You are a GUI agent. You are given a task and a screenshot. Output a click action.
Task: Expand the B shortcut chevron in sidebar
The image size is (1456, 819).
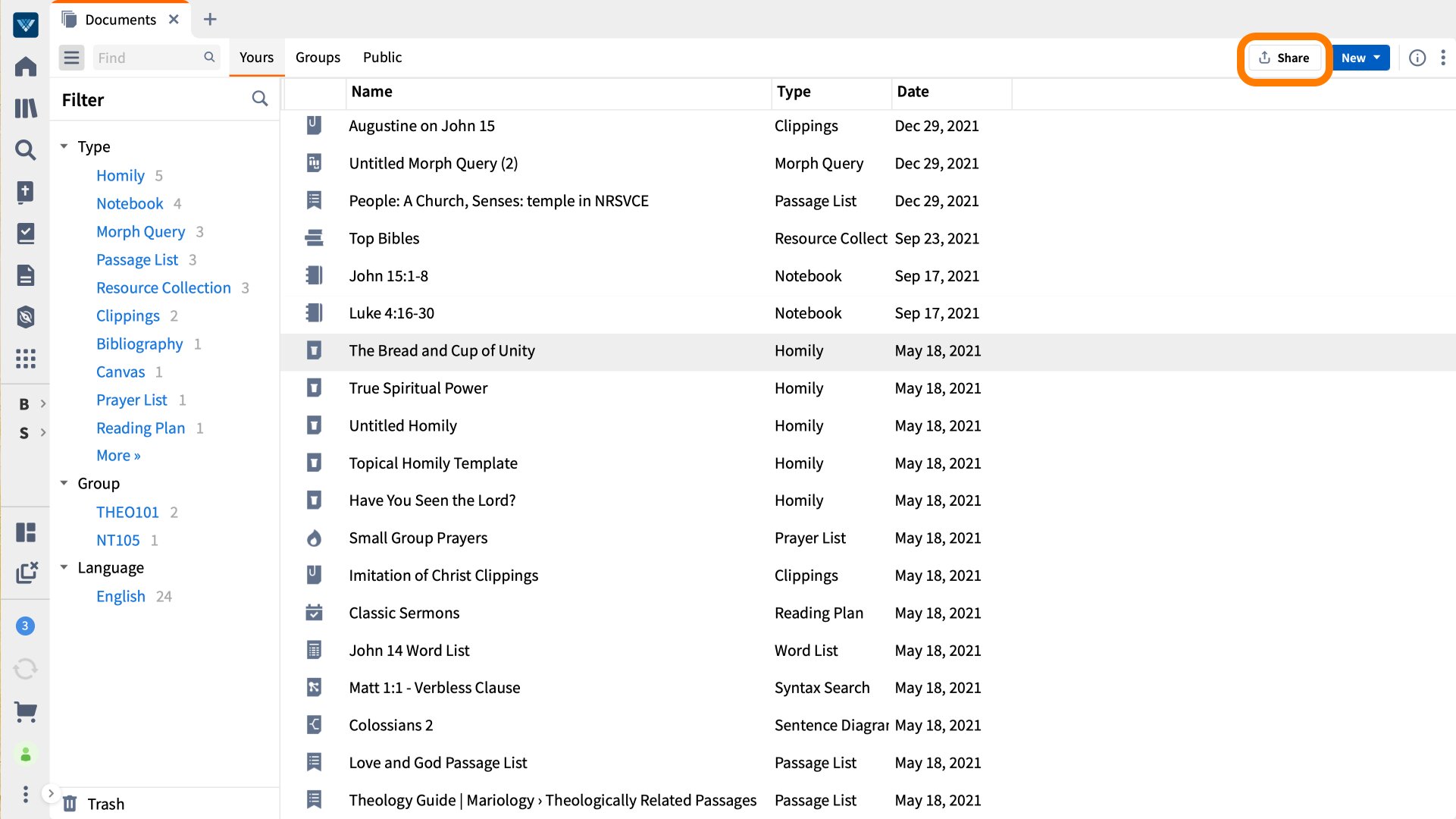43,403
